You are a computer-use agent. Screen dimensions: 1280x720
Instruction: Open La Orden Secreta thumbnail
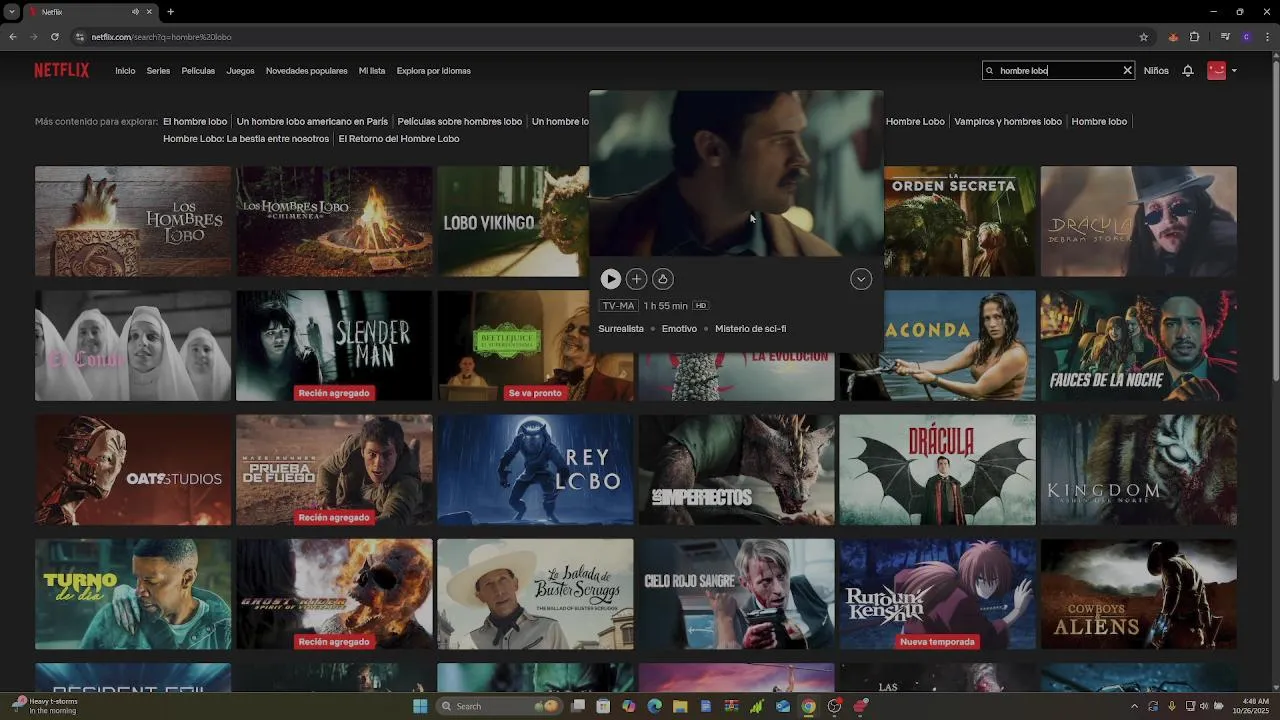coord(960,221)
